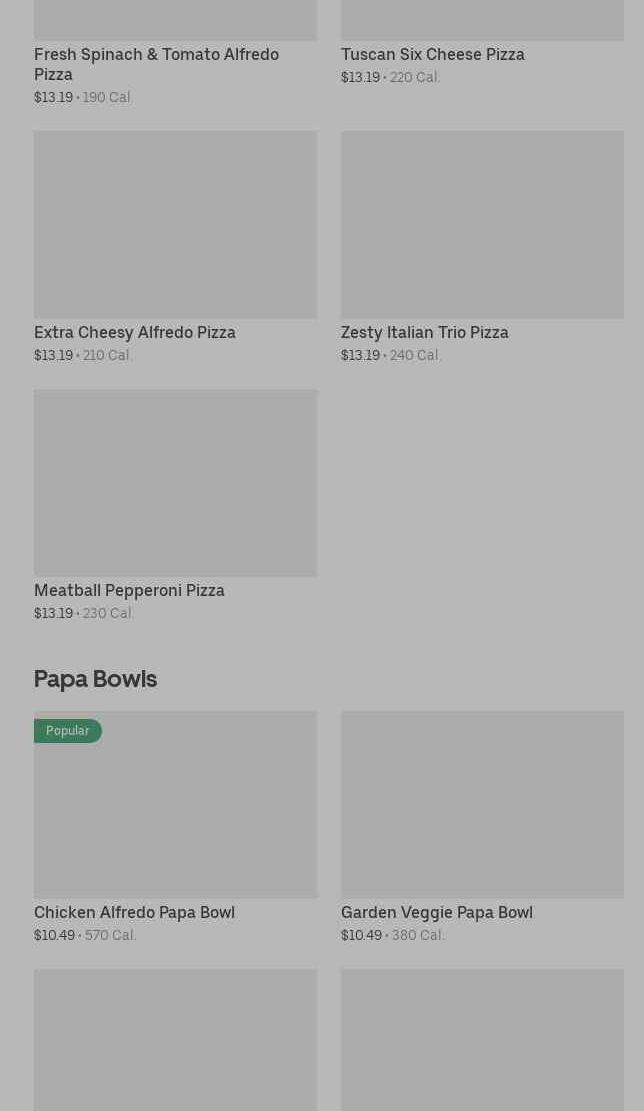Open the Meatball Pepperoni Pizza name

pos(129,591)
